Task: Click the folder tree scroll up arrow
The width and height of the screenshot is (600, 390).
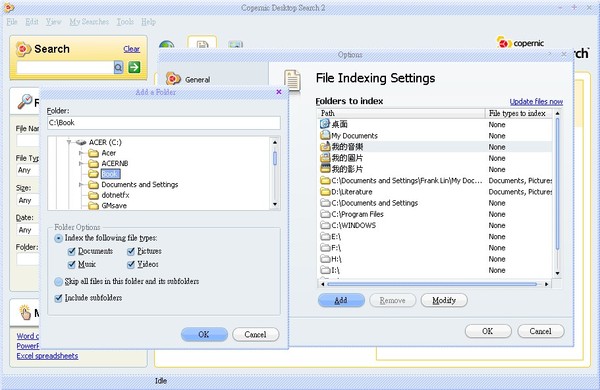Action: pyautogui.click(x=275, y=142)
